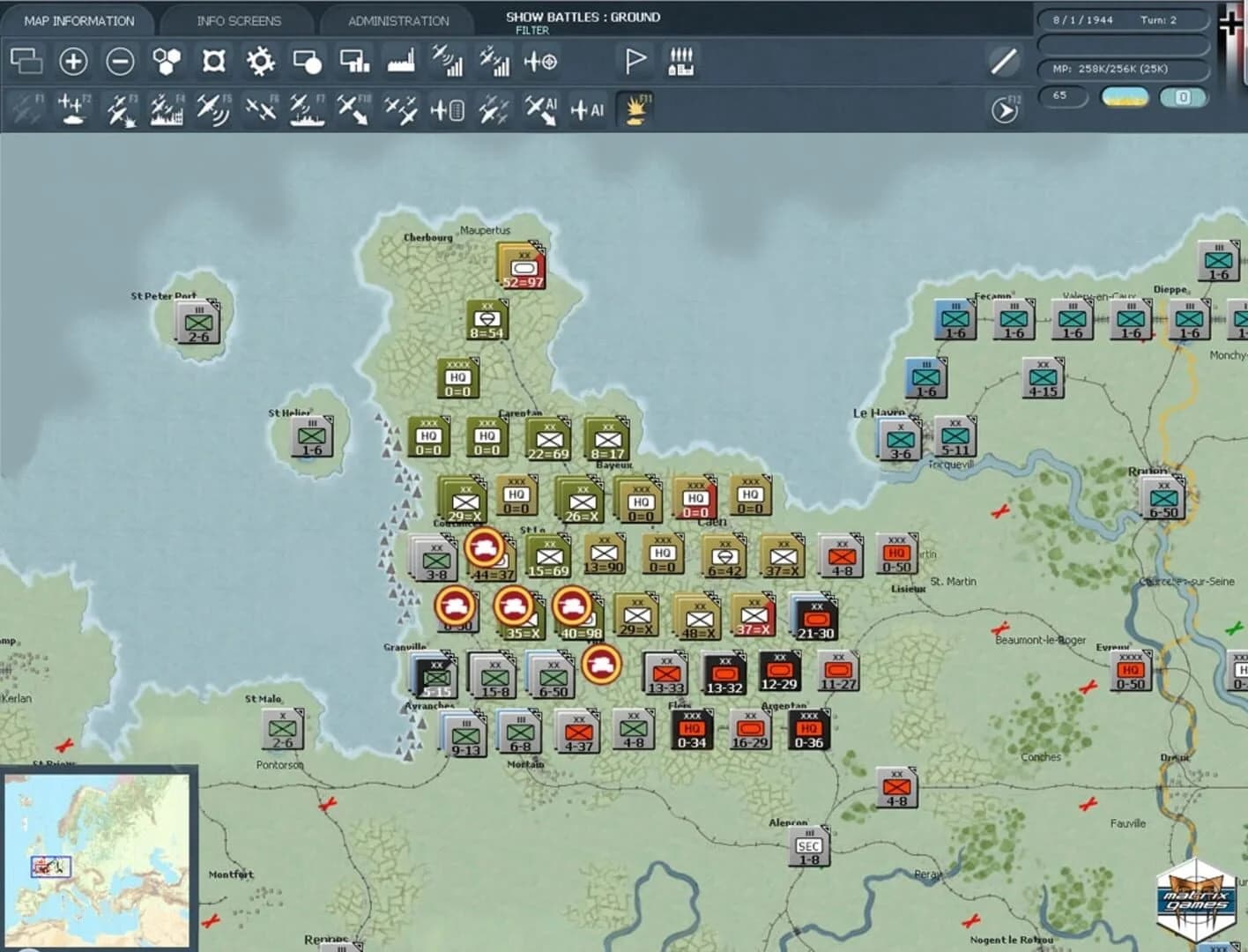Click the 65 value field in the header

tap(1064, 97)
